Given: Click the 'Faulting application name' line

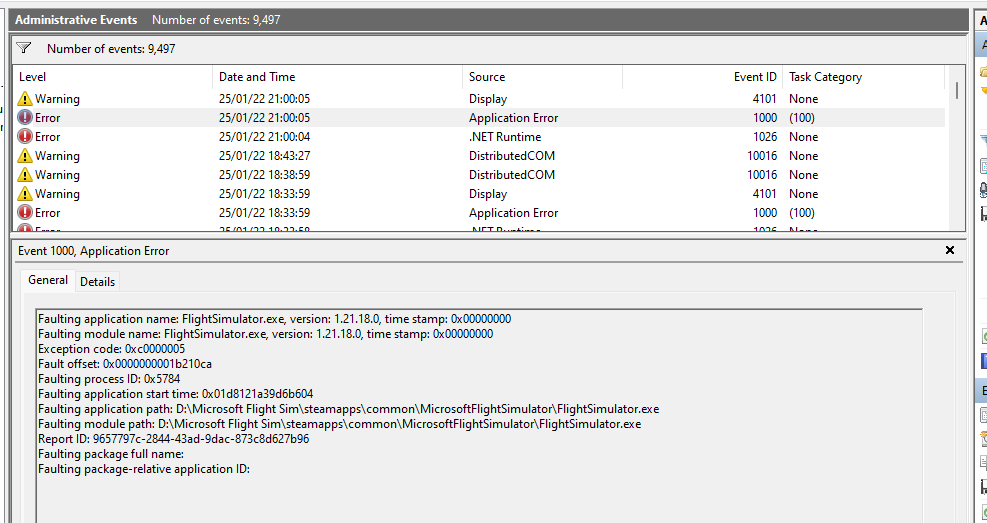Looking at the screenshot, I should click(x=274, y=318).
